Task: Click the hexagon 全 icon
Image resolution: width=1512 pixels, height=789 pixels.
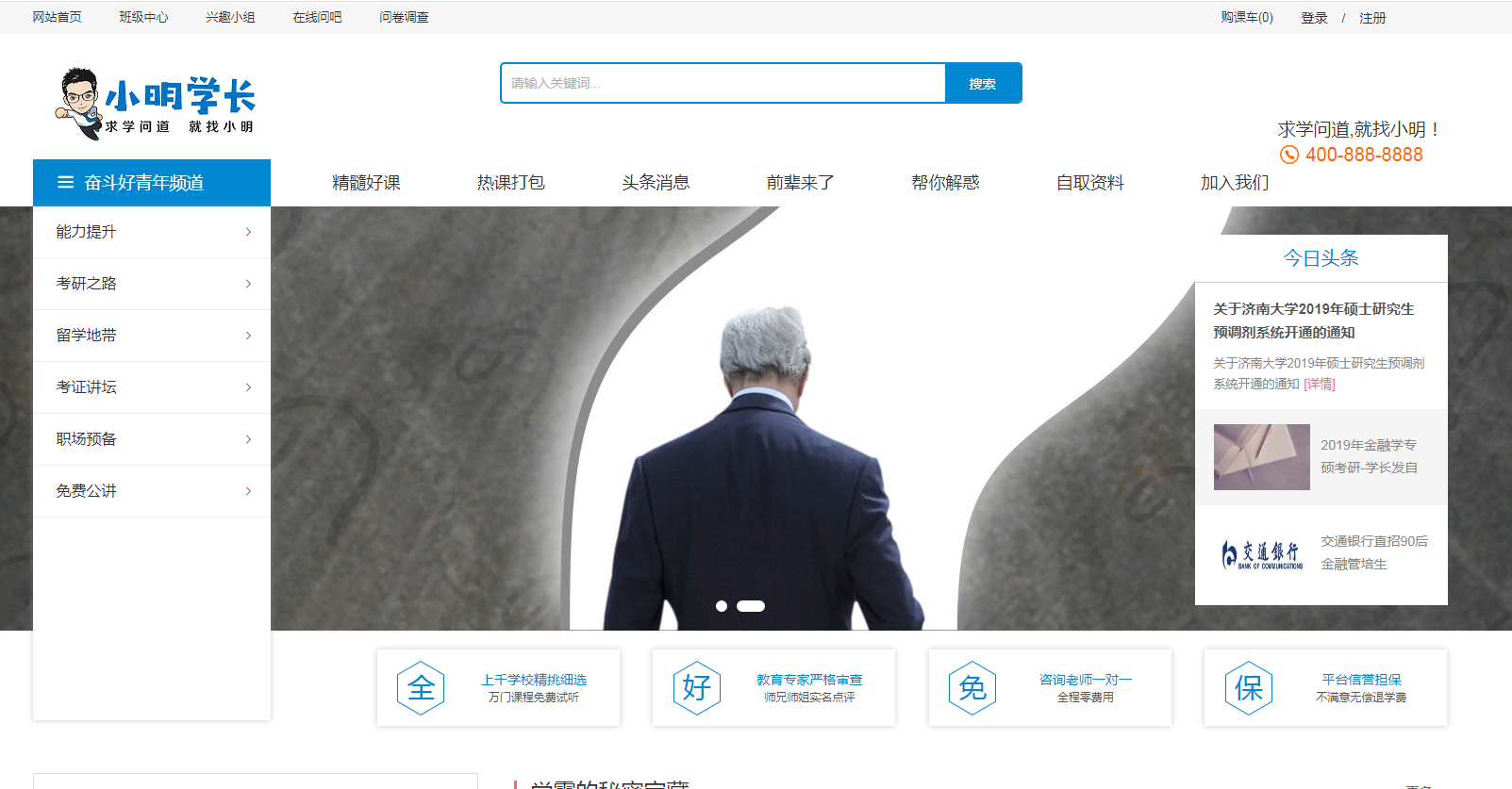Action: point(421,688)
